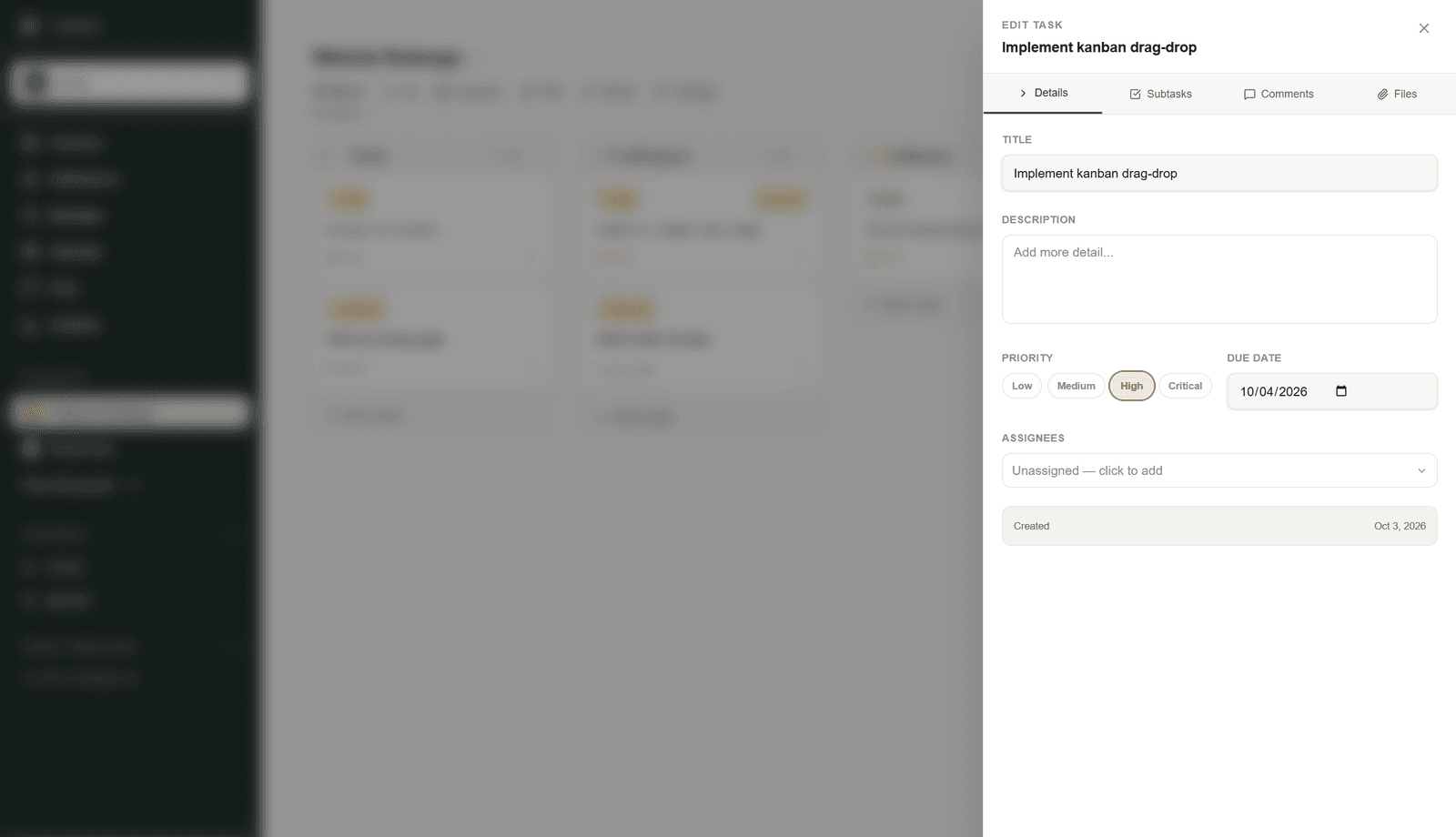Set priority to Low

(1022, 386)
